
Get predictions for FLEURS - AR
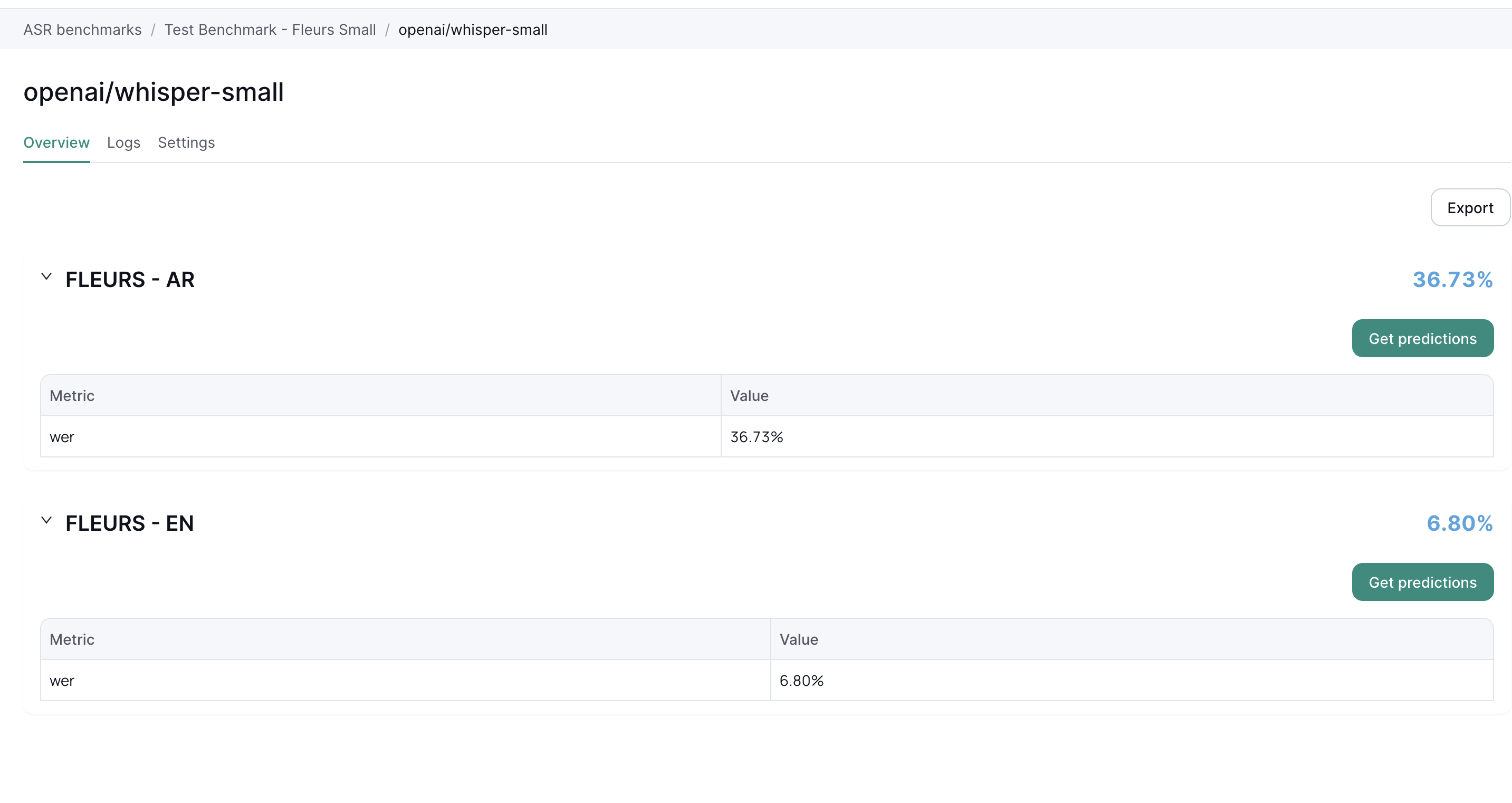pos(1422,339)
